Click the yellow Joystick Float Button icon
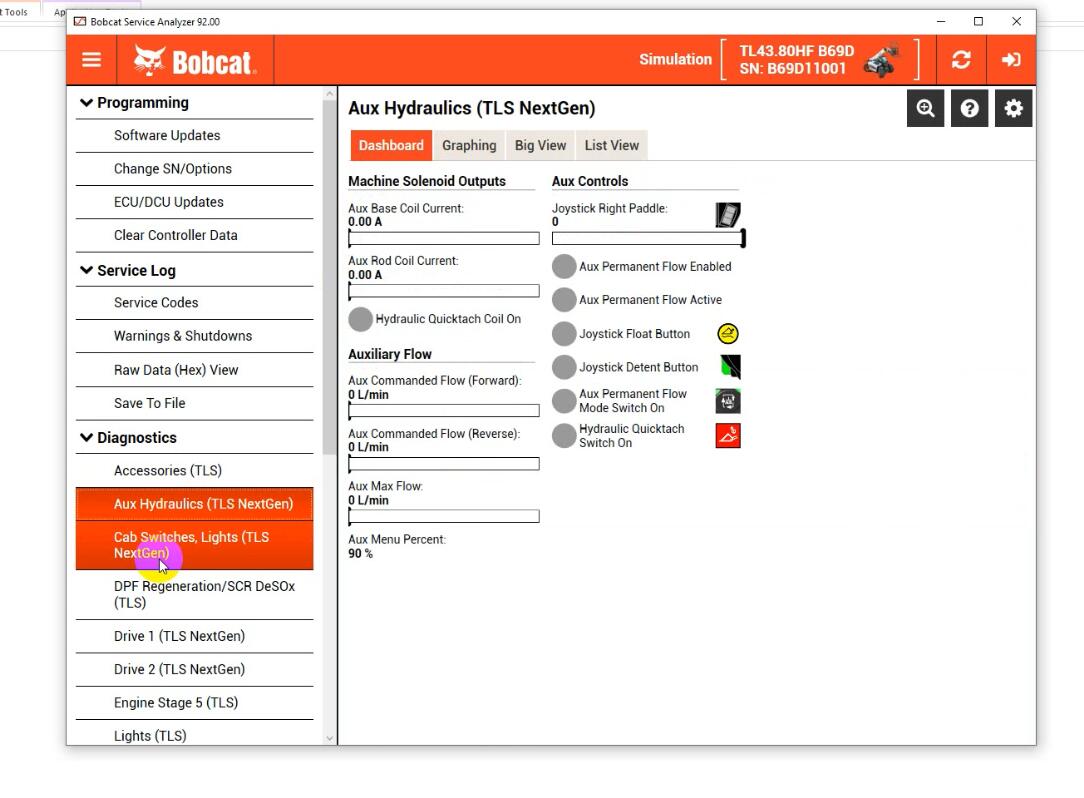The image size is (1084, 798). (x=728, y=334)
